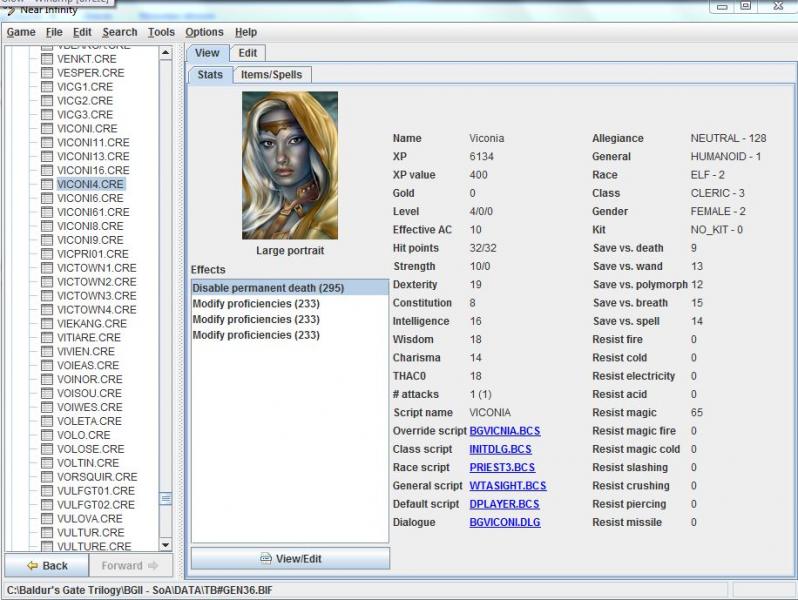The height and width of the screenshot is (600, 798).
Task: Select the Stats tab
Action: [x=210, y=75]
